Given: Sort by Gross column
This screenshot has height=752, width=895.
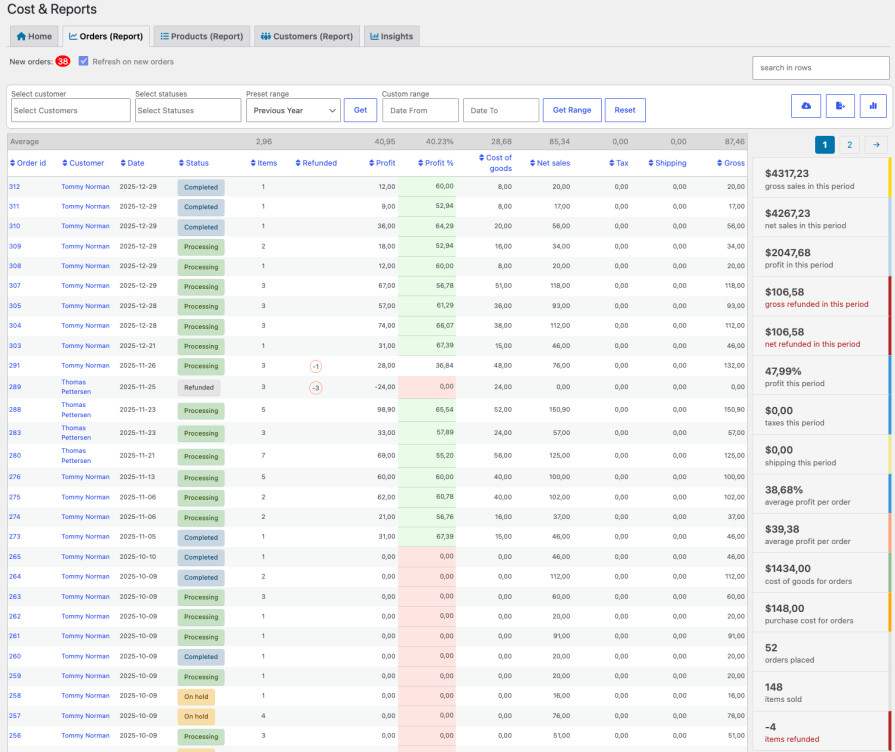Looking at the screenshot, I should tap(731, 163).
